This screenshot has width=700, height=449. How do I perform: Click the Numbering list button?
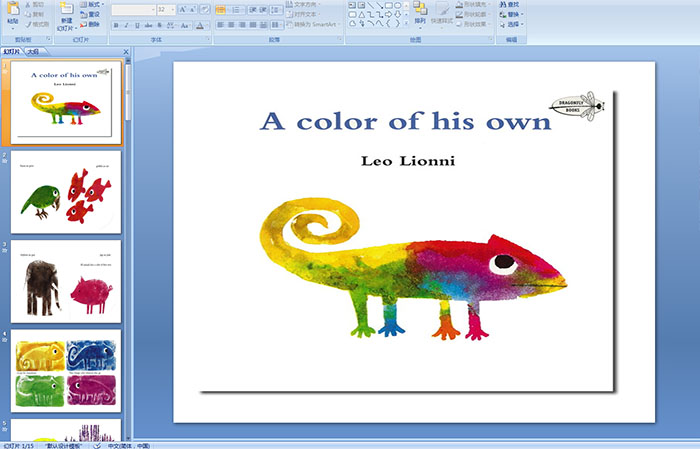pyautogui.click(x=238, y=10)
